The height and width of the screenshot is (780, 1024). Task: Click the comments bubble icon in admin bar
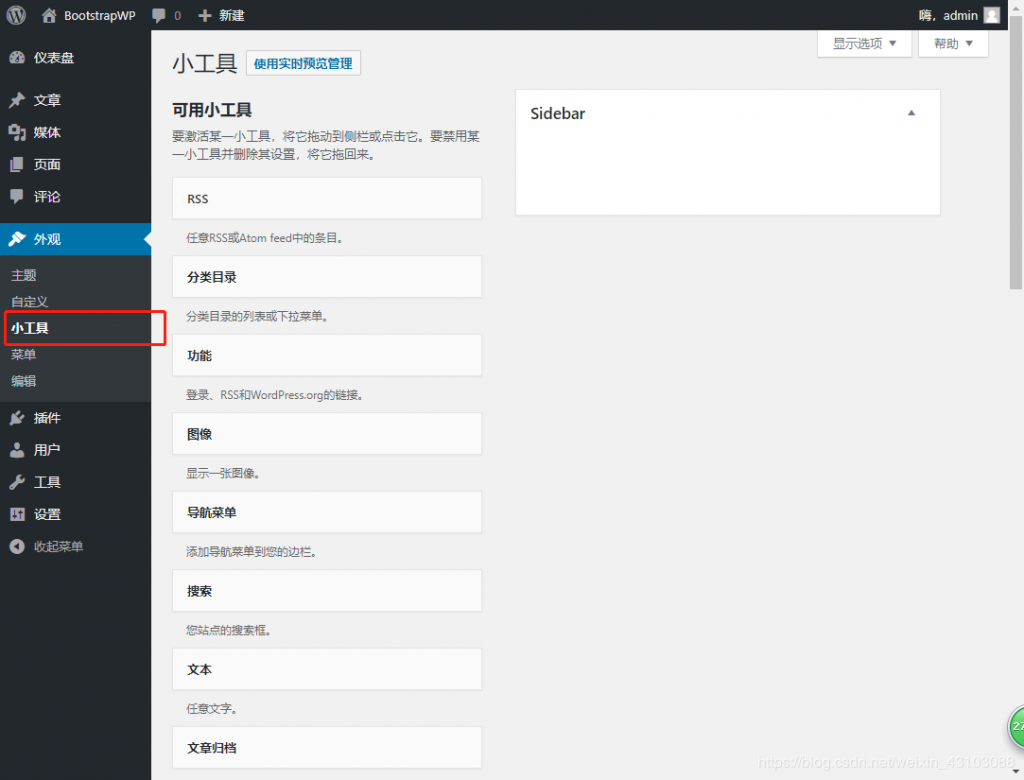[x=159, y=16]
